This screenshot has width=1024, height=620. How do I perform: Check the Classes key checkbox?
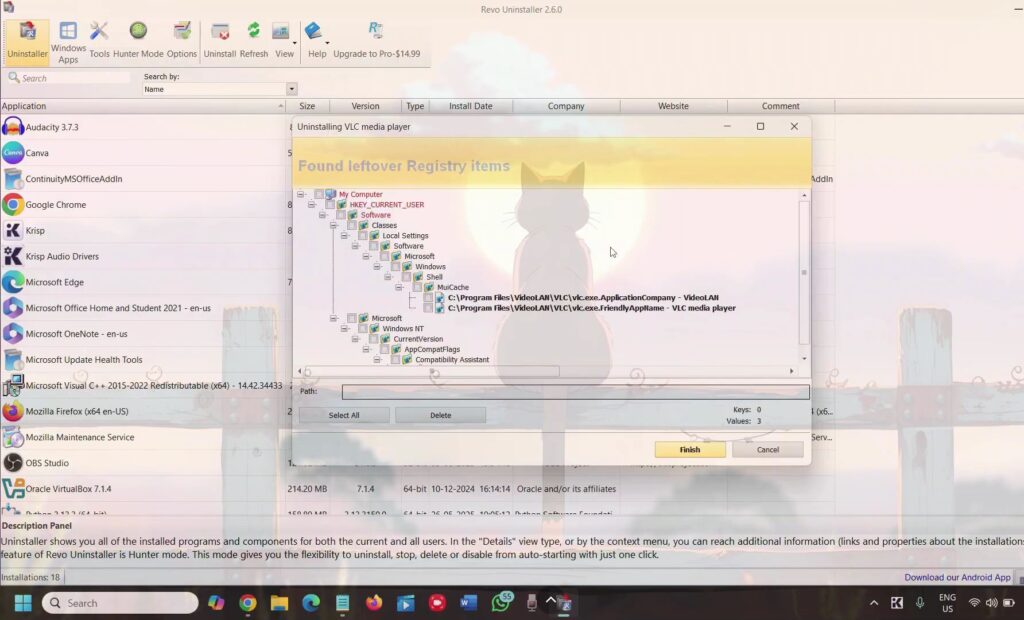click(352, 225)
